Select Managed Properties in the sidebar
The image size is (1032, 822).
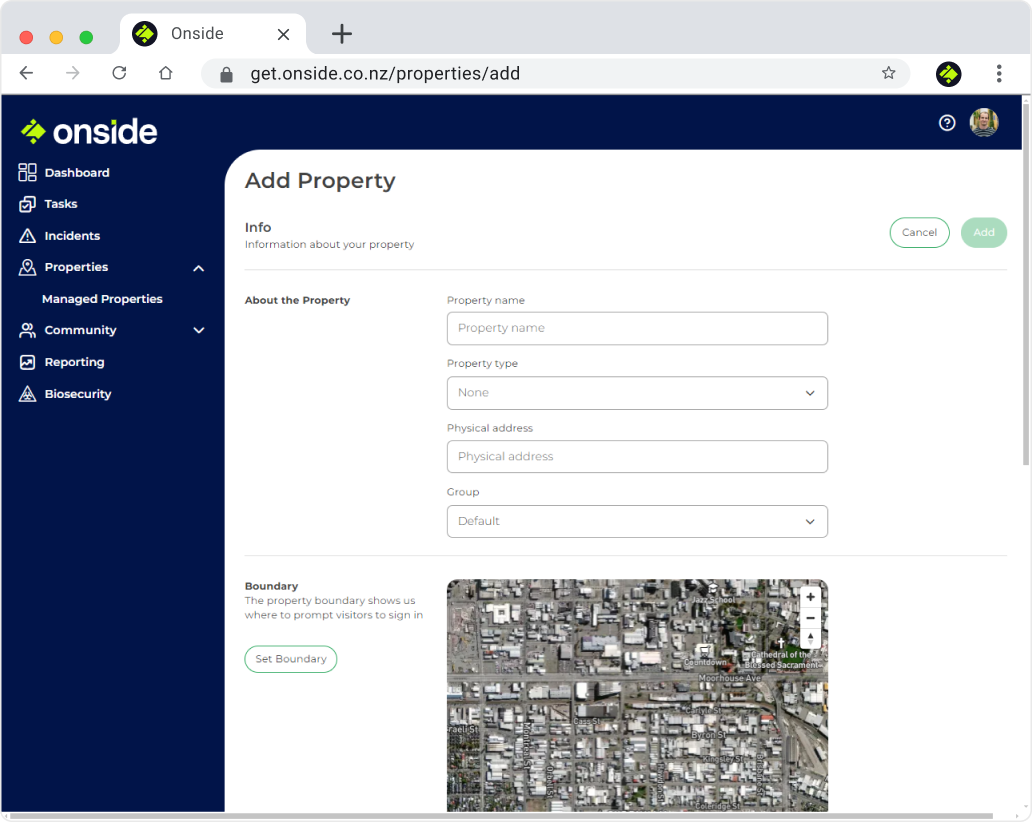(x=101, y=299)
